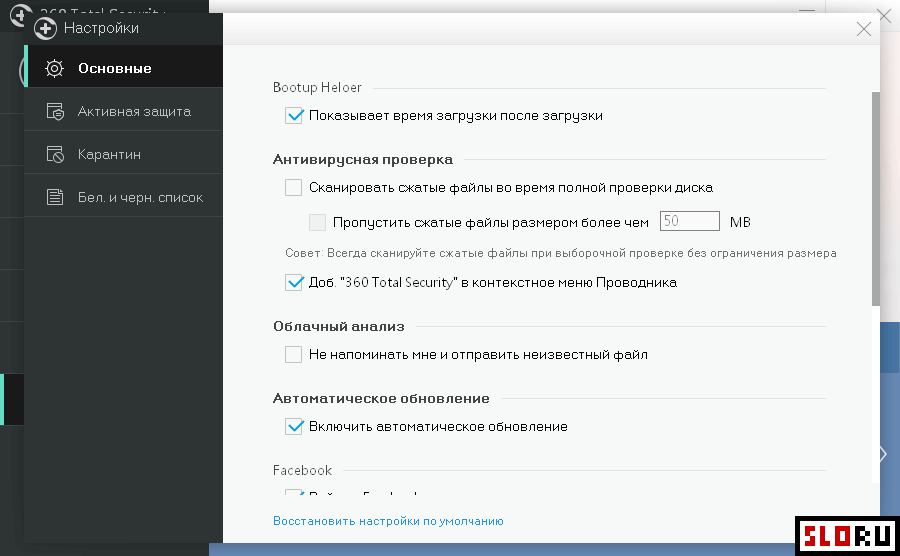Disable Включить автоматическое обновление
The image size is (900, 556).
point(294,426)
